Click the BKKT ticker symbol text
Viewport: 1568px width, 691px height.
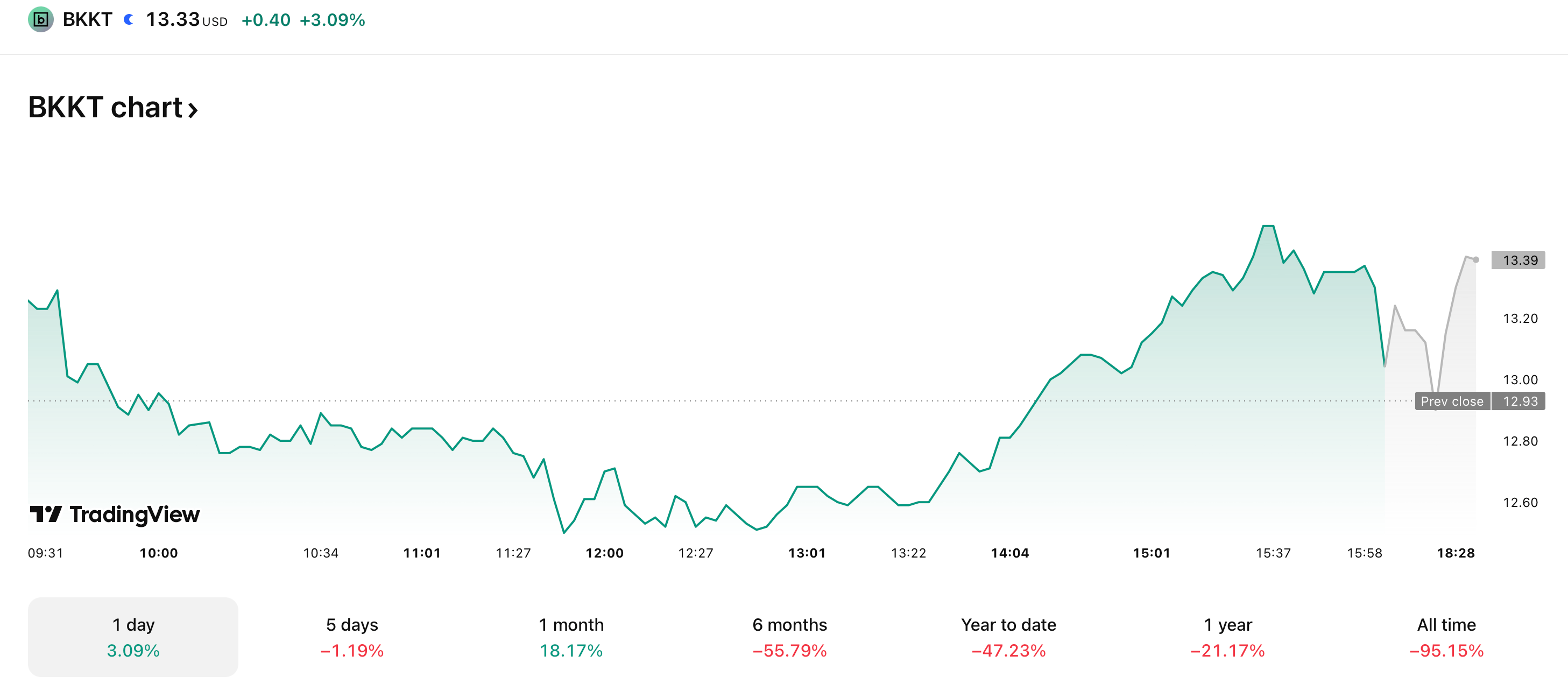(x=88, y=19)
